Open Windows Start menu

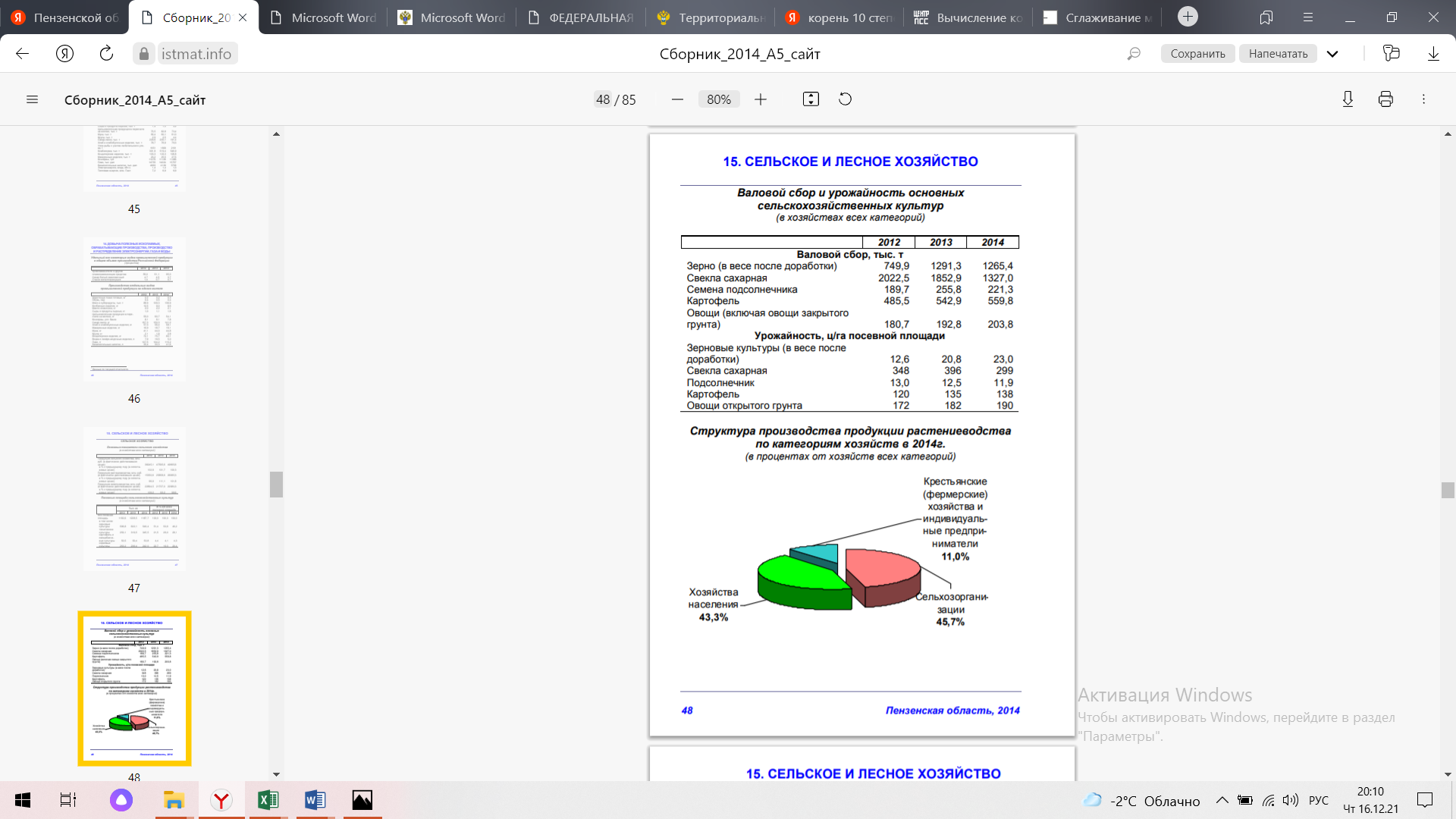23,800
